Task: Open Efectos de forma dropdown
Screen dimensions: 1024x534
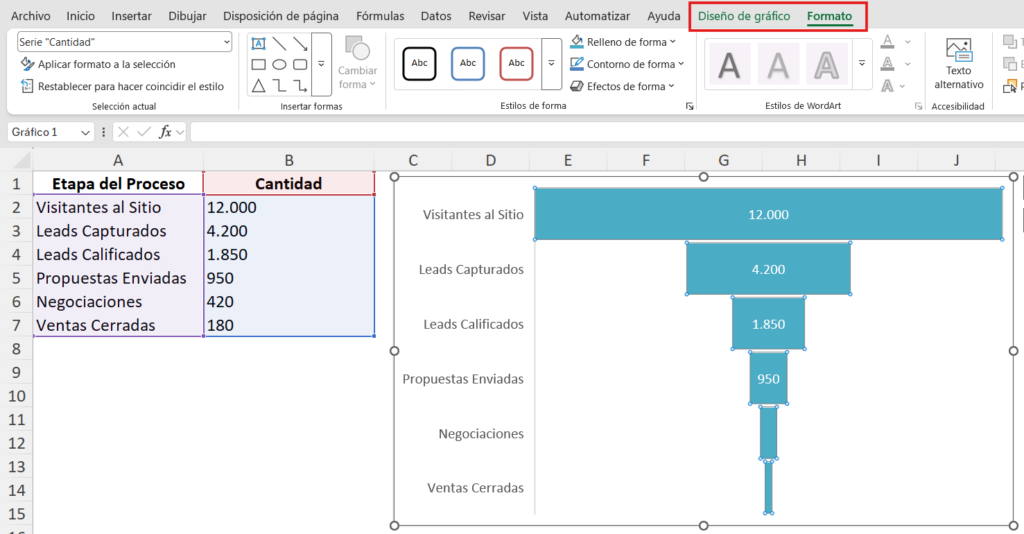Action: (x=622, y=86)
